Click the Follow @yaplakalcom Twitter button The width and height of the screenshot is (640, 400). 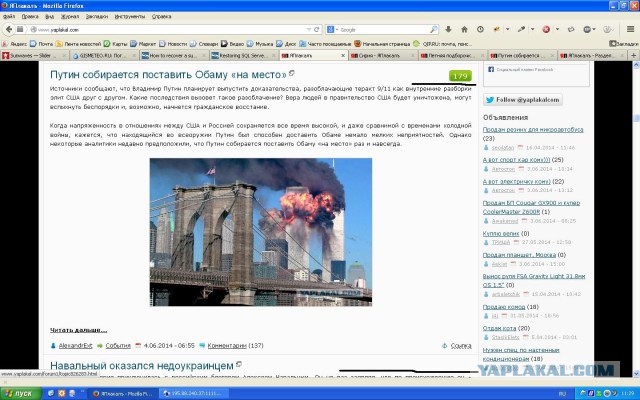click(x=523, y=100)
